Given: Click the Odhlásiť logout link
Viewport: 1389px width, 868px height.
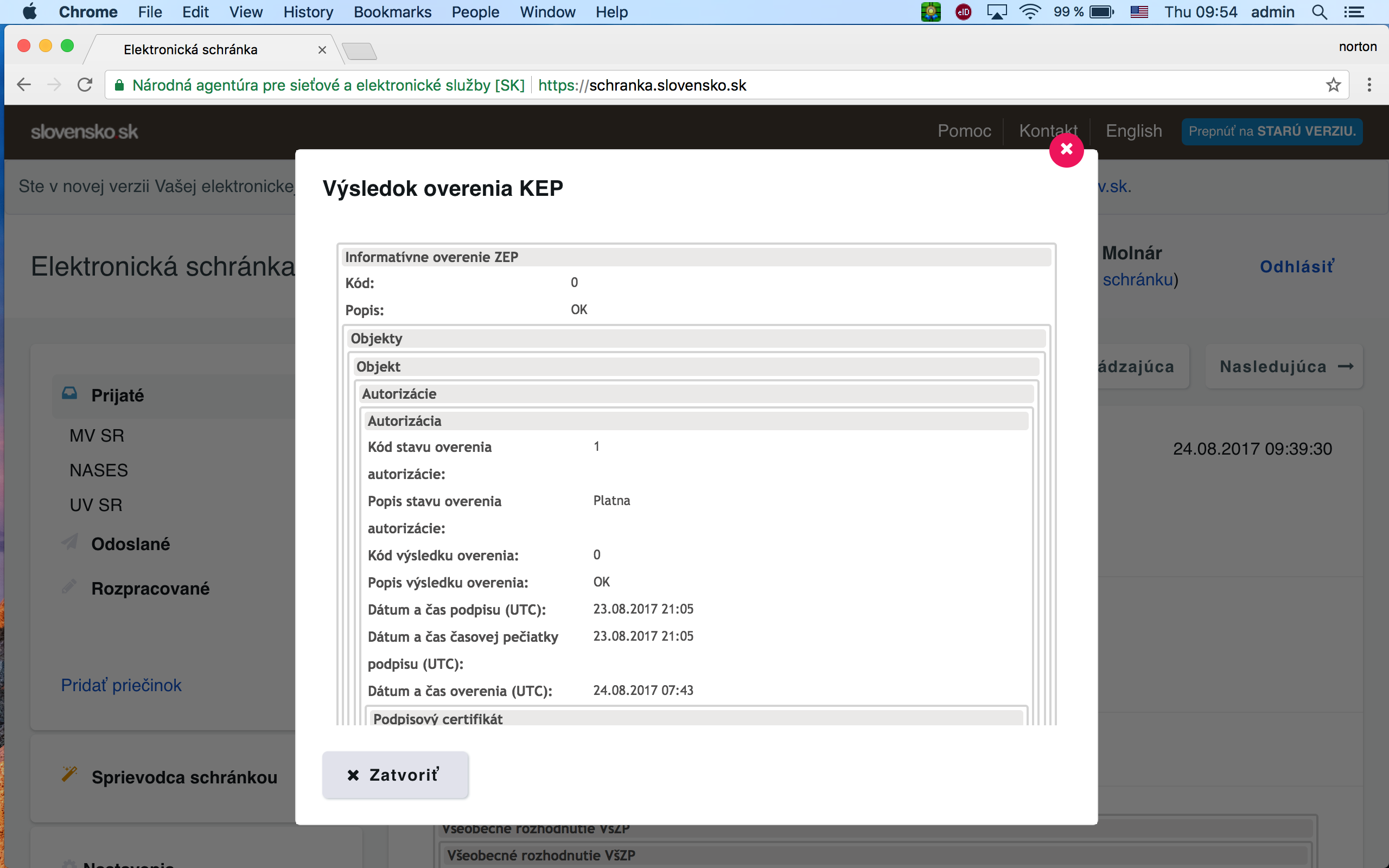Looking at the screenshot, I should coord(1297,266).
